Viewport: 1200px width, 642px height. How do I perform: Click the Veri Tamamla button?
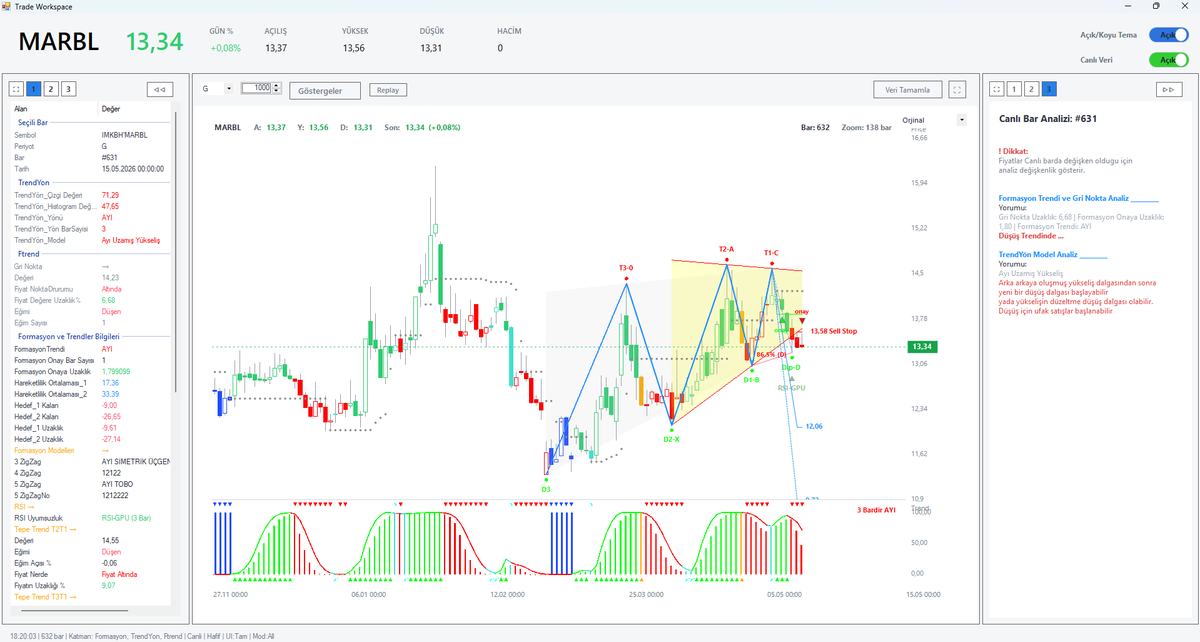908,89
